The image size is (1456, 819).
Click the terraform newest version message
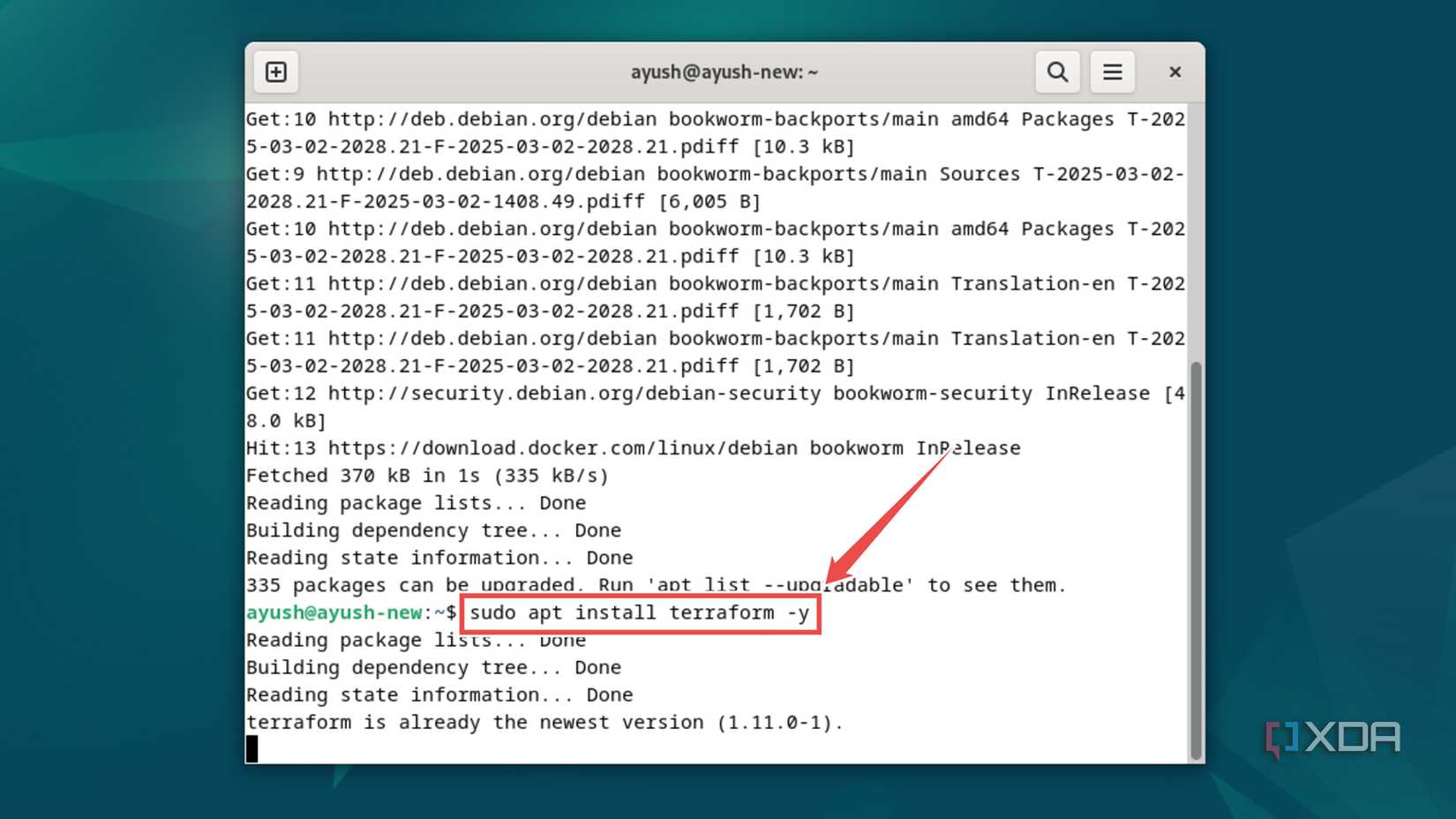coord(544,722)
